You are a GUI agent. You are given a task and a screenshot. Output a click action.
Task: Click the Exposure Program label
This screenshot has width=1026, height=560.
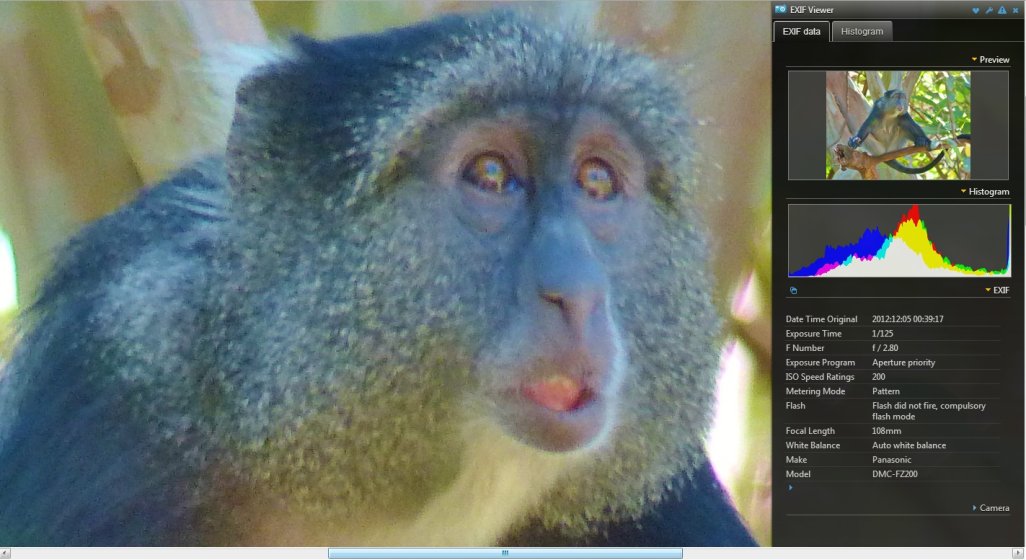point(820,362)
